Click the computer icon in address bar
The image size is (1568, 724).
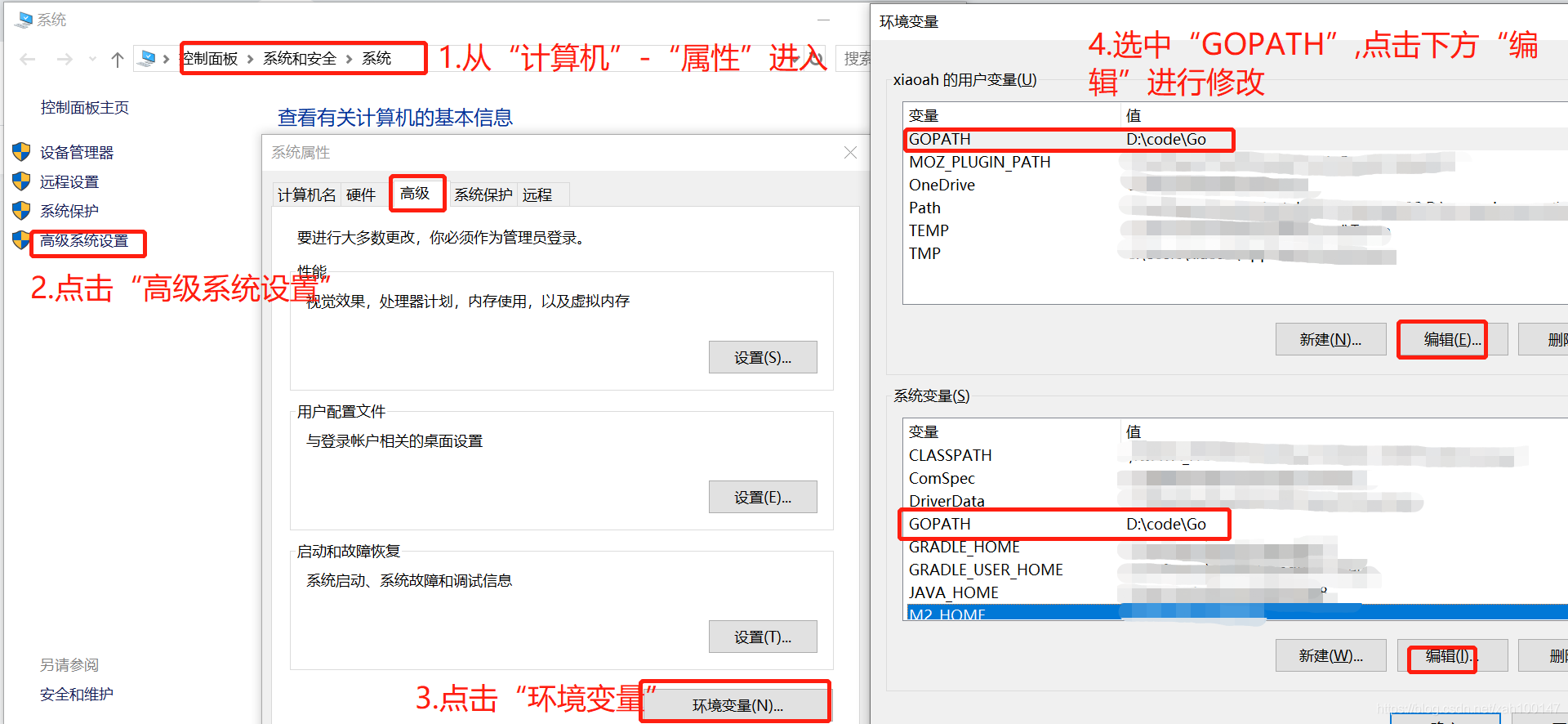[148, 58]
